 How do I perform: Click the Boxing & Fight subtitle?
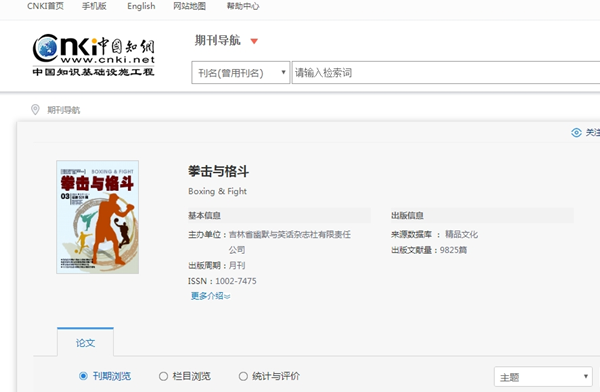tap(217, 191)
